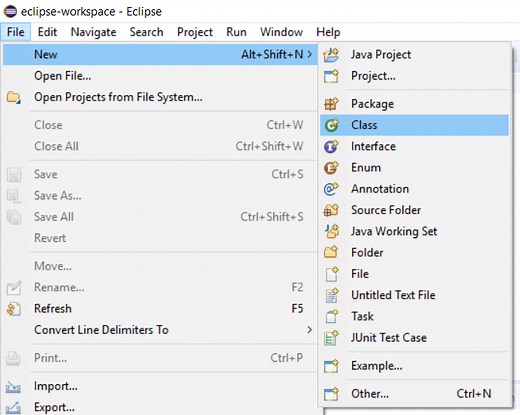520x415 pixels.
Task: Open the Search menu
Action: 146,32
